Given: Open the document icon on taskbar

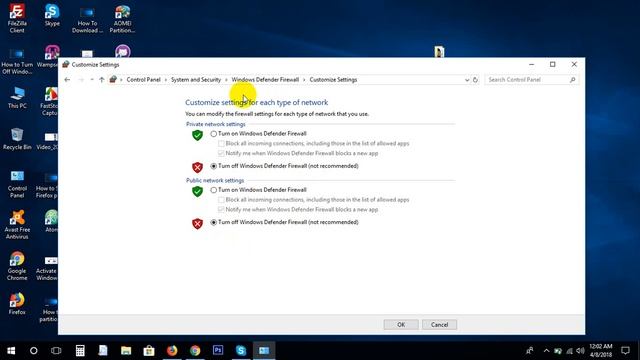Looking at the screenshot, I should click(x=103, y=351).
